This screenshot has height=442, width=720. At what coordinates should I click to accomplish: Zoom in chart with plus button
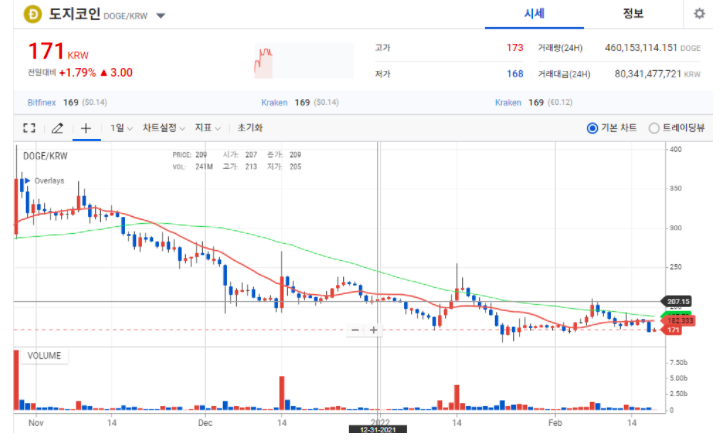coord(374,330)
